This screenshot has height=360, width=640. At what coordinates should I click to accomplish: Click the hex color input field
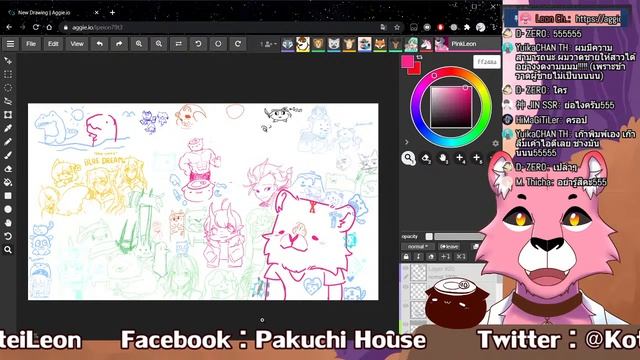487,62
